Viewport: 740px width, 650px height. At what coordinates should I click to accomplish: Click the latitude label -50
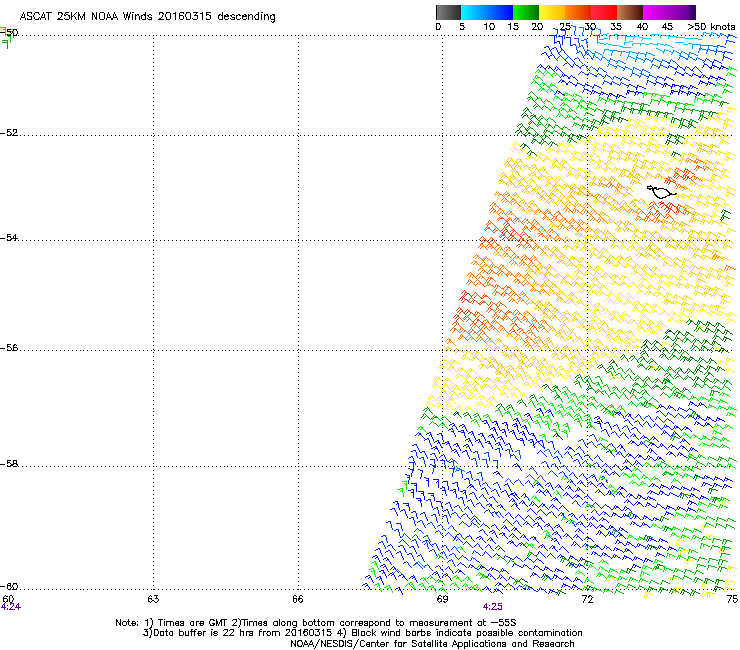pos(9,33)
